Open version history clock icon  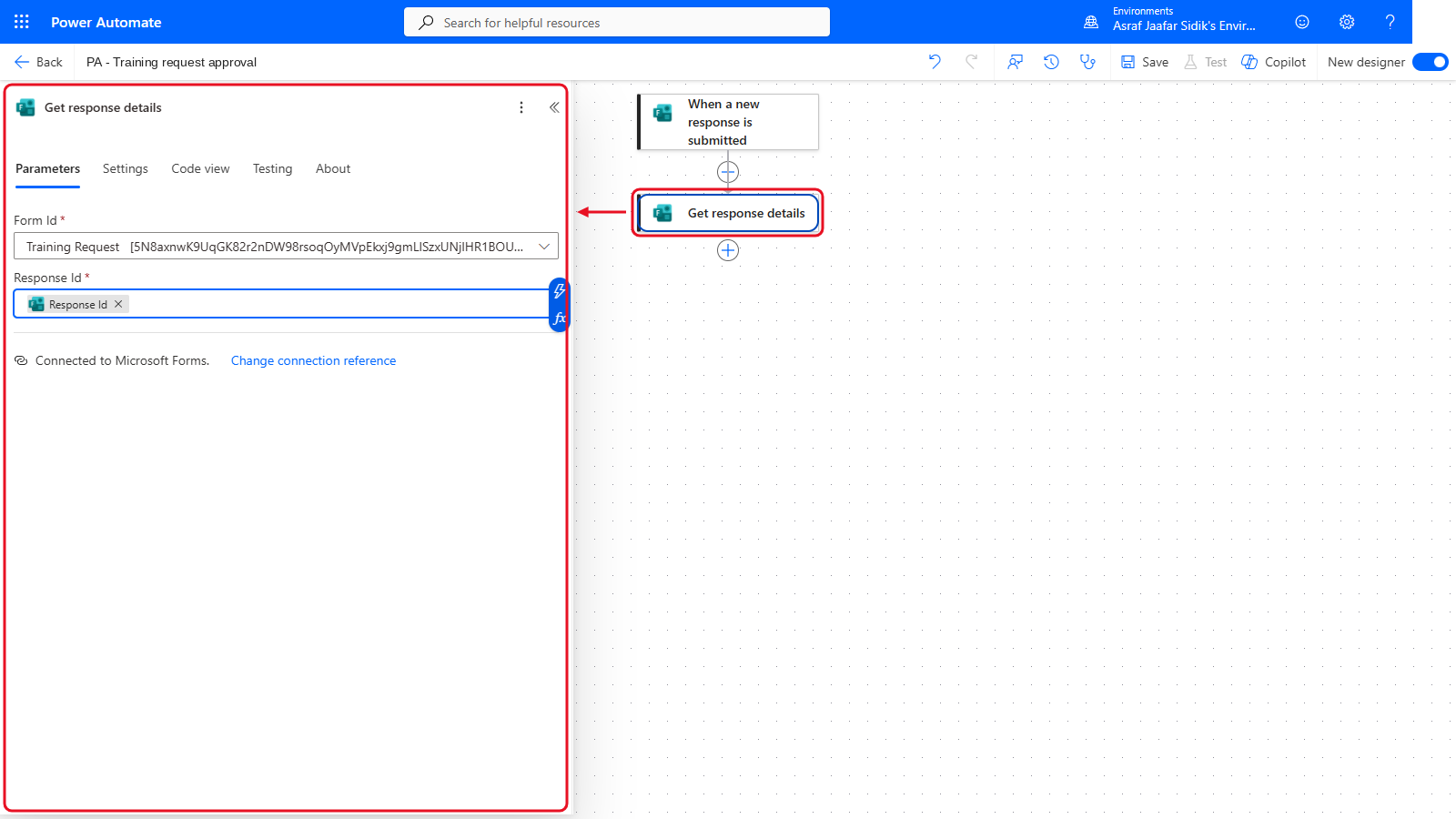point(1051,62)
